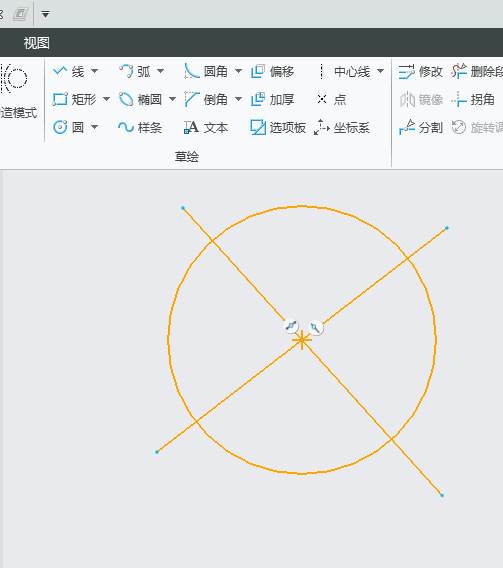The image size is (503, 568).
Task: Choose the Rectangle (矩形) tool
Action: tap(75, 99)
